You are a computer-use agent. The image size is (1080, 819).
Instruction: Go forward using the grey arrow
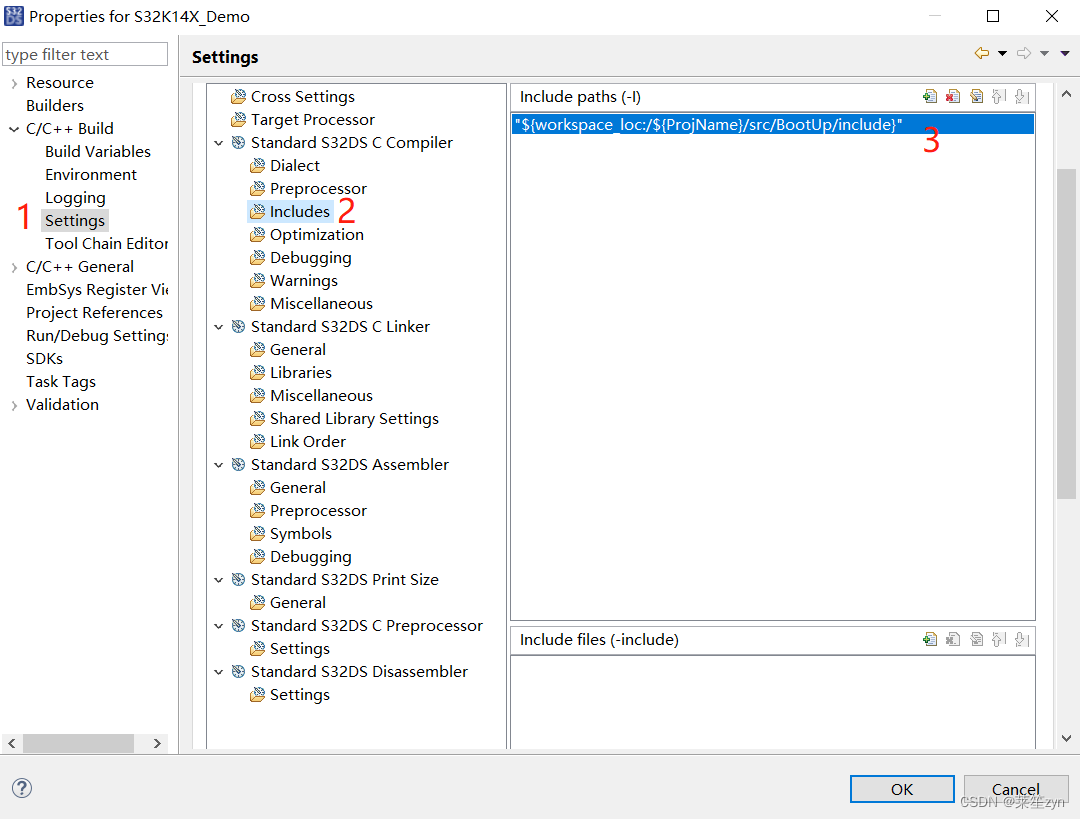click(x=1024, y=53)
